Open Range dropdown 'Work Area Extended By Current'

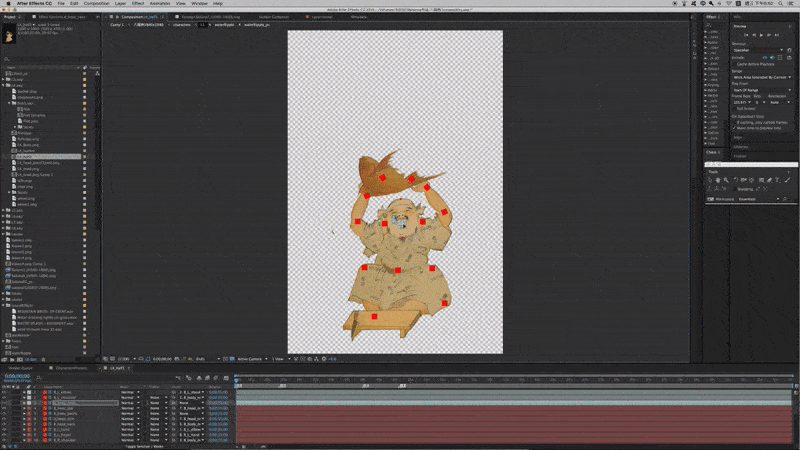pos(762,78)
